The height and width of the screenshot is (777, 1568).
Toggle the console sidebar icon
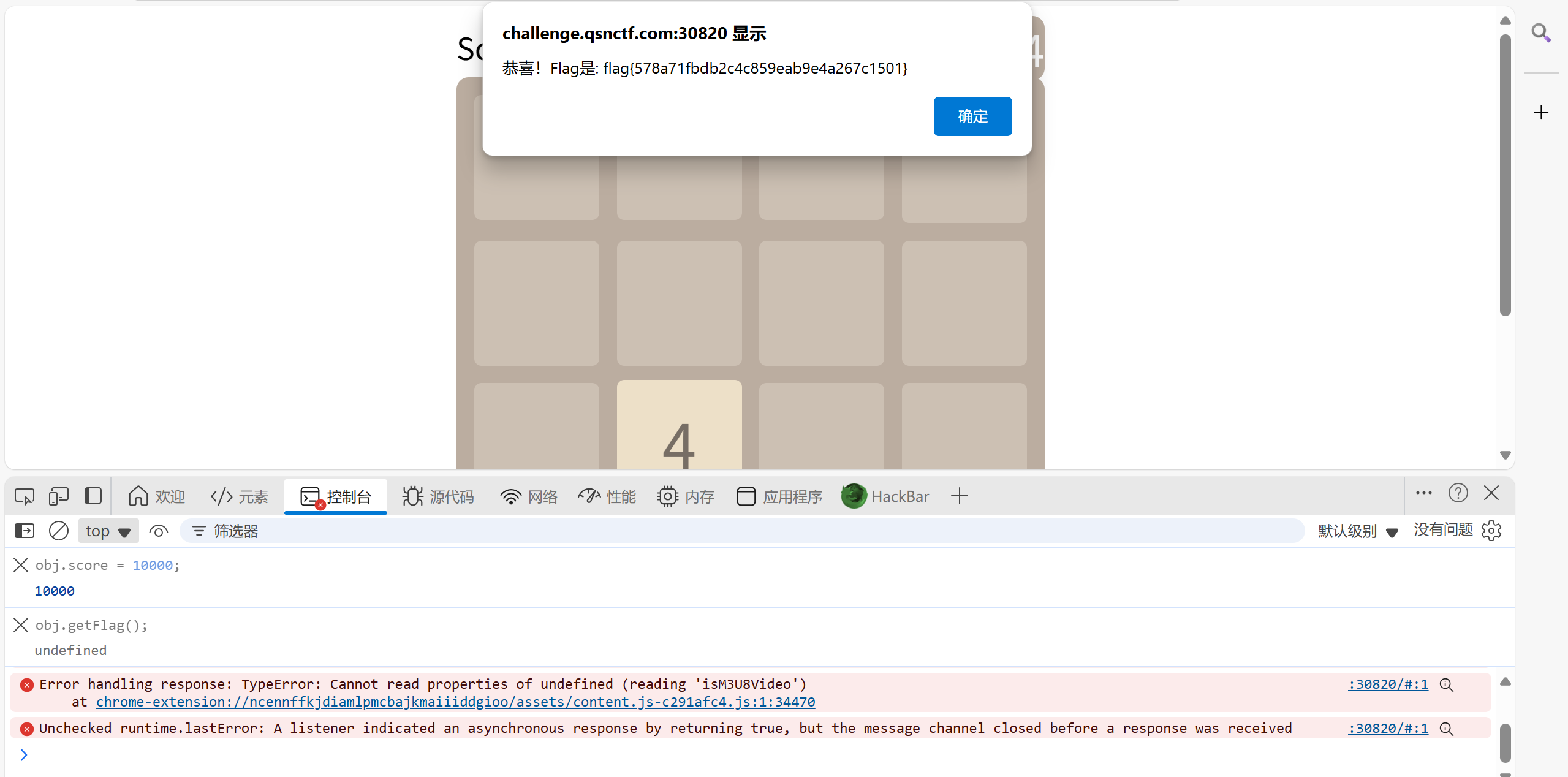[x=25, y=531]
